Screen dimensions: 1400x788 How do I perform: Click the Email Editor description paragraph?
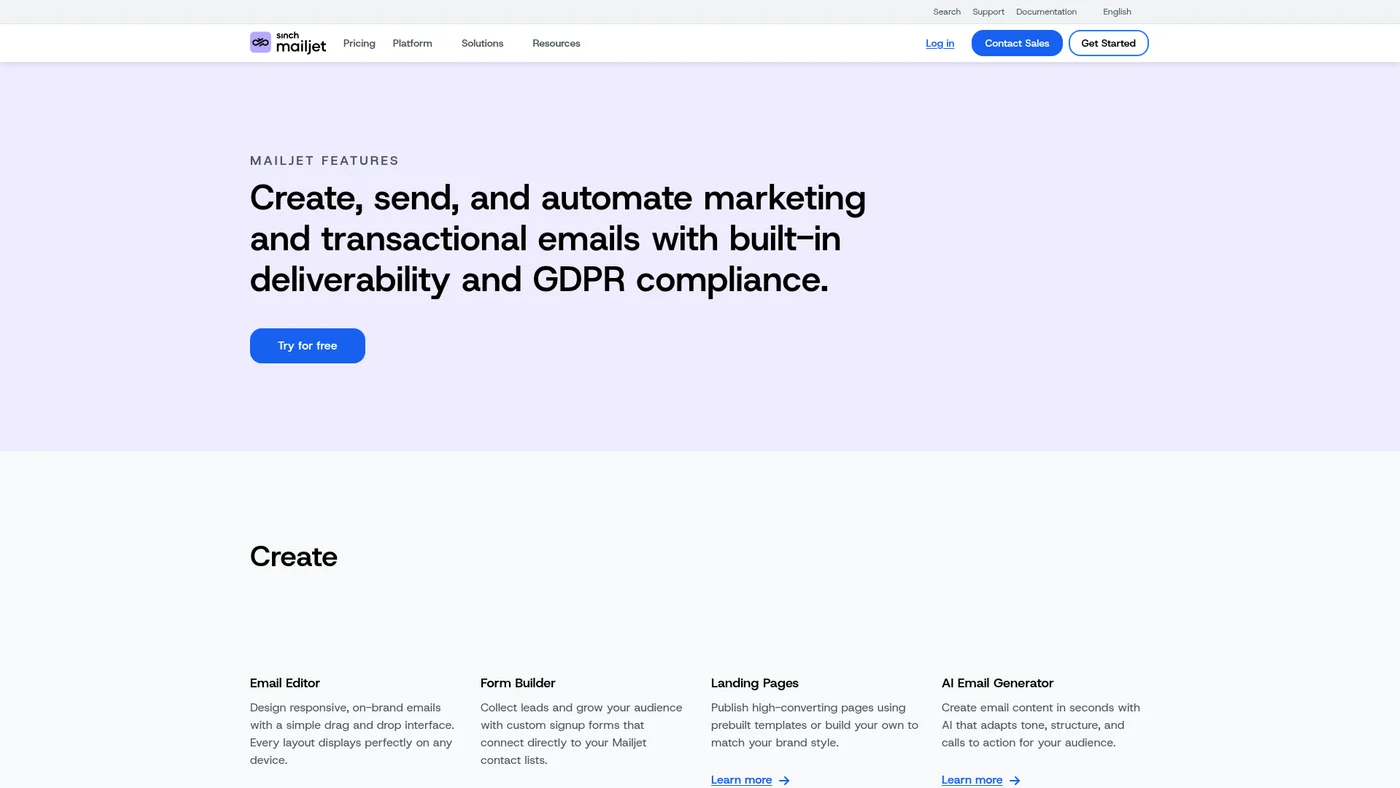(x=352, y=734)
